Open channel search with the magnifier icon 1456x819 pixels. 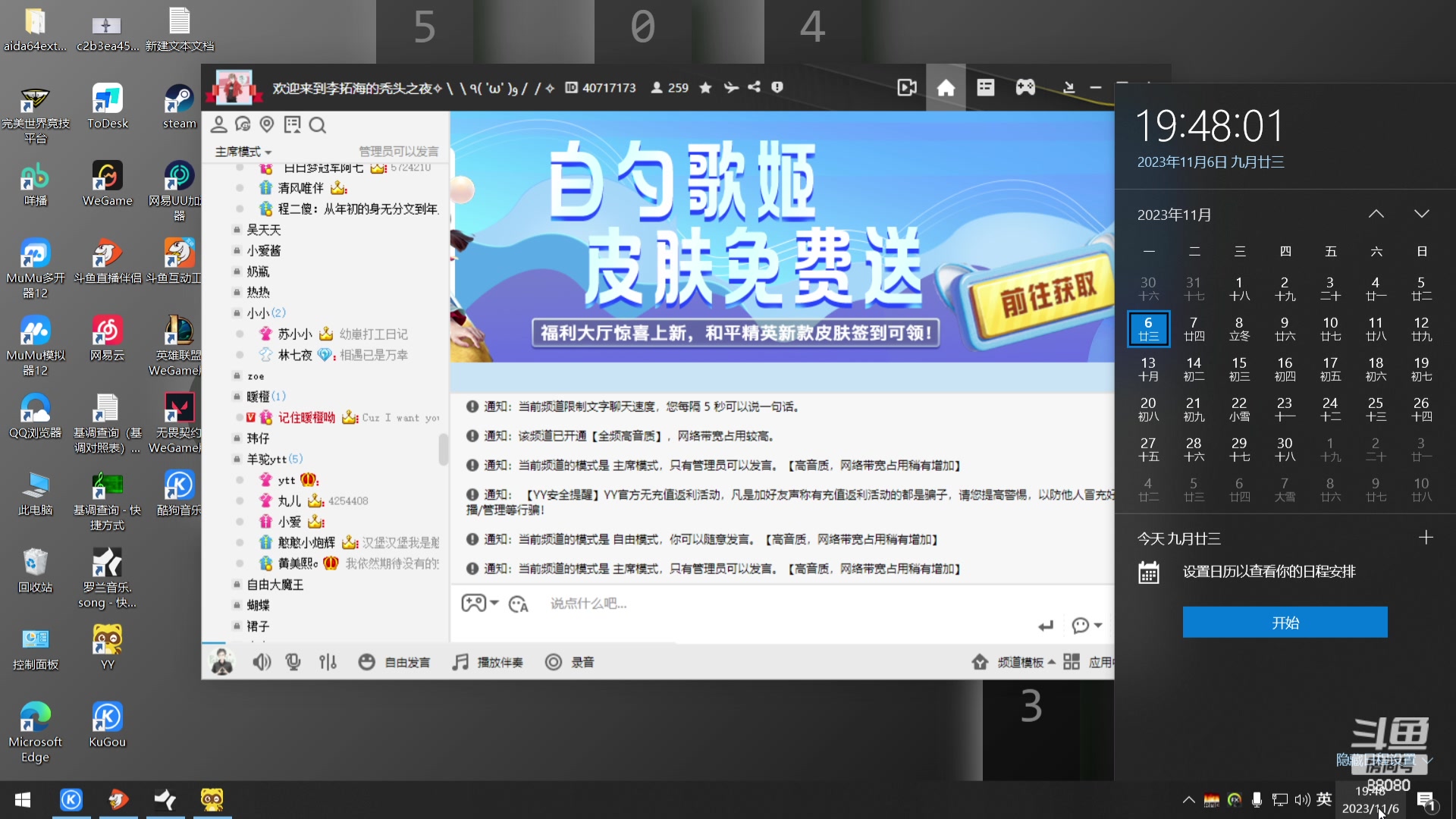tap(317, 124)
